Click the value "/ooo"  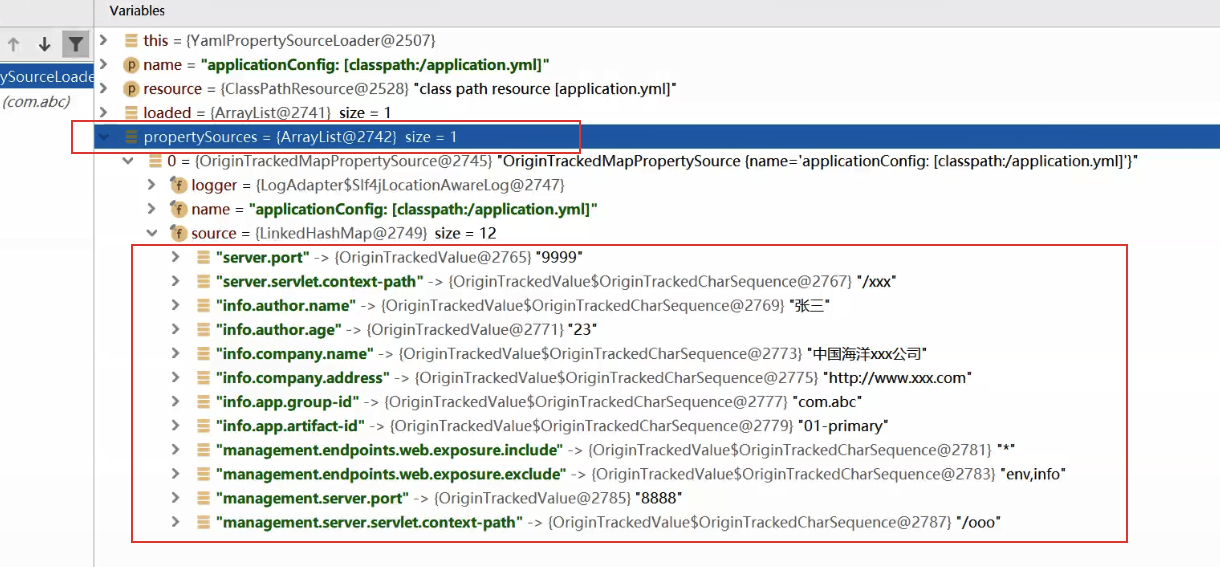coord(978,521)
